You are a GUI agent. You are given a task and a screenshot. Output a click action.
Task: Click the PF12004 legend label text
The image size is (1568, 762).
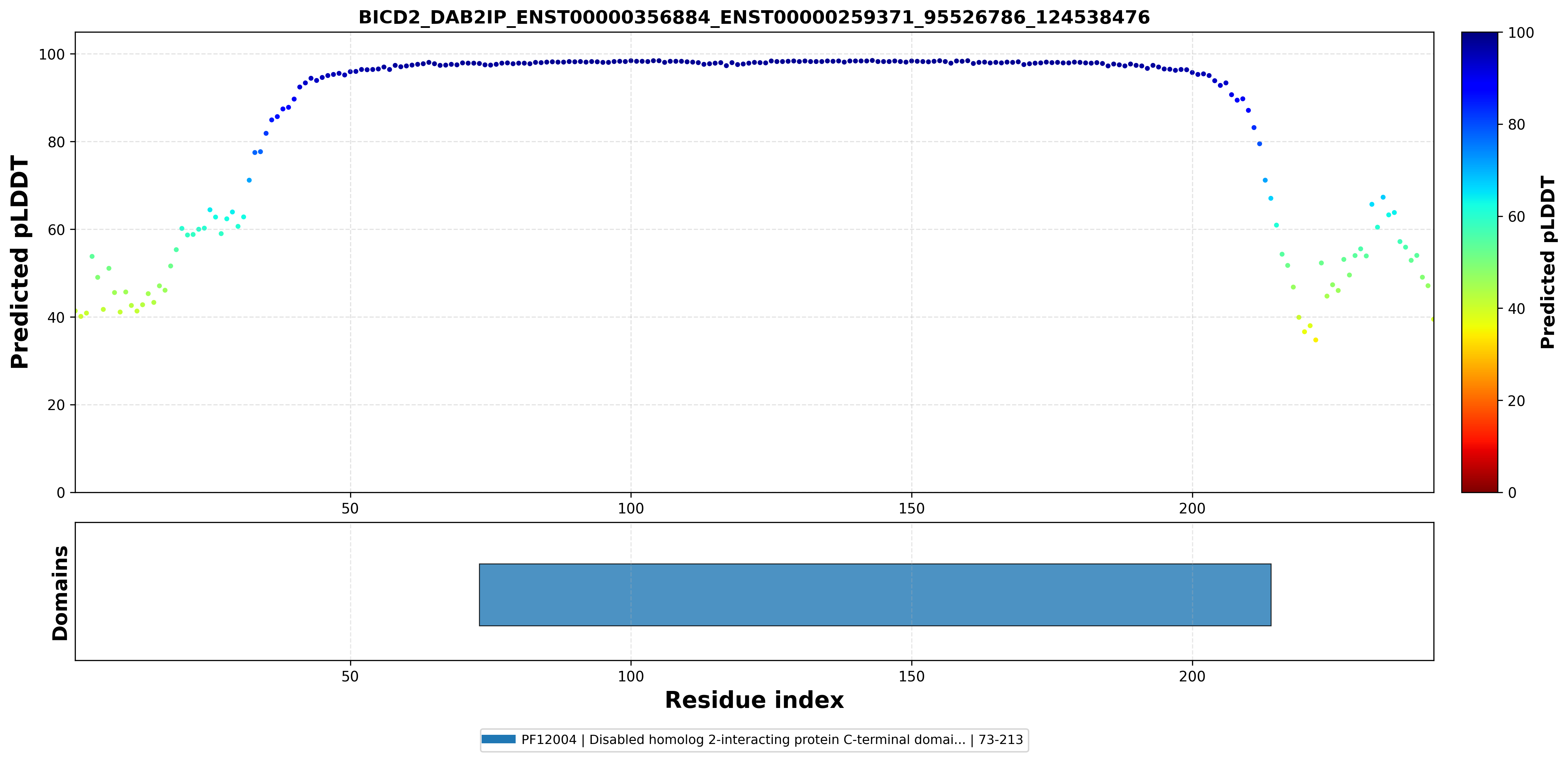tap(772, 740)
